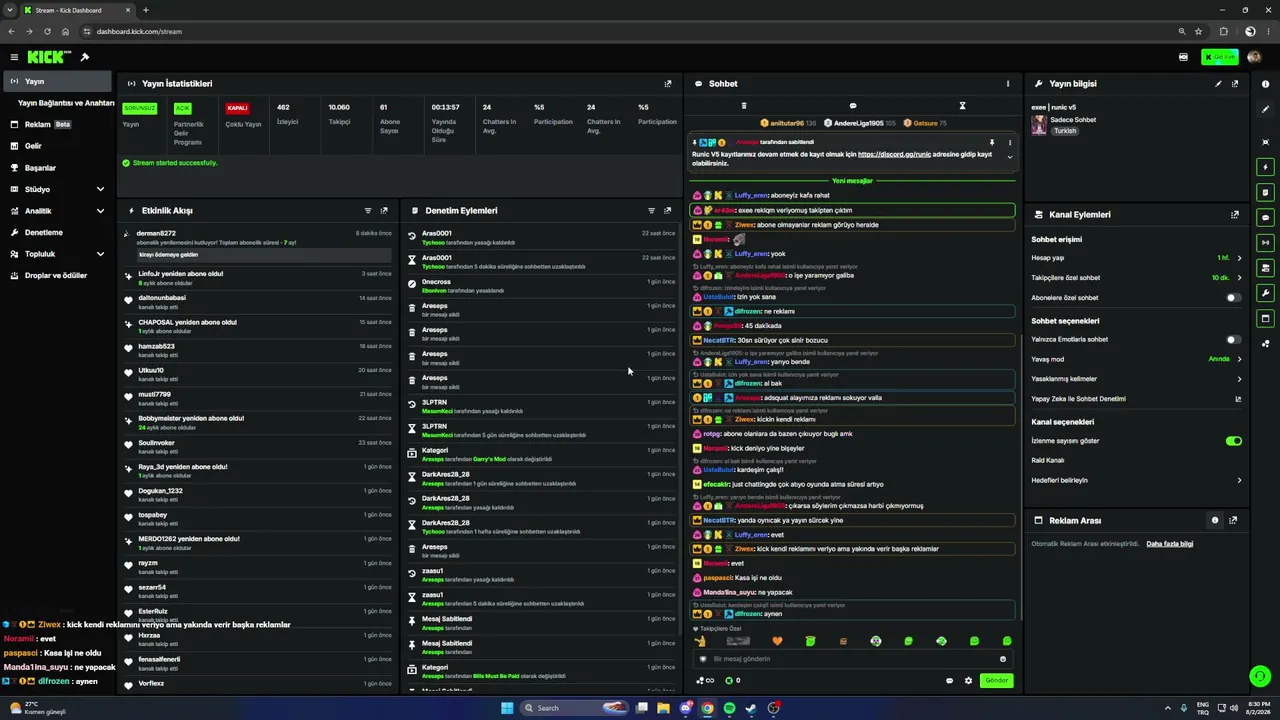This screenshot has width=1280, height=720.
Task: Open the discord.gg/runic link
Action: coord(894,154)
